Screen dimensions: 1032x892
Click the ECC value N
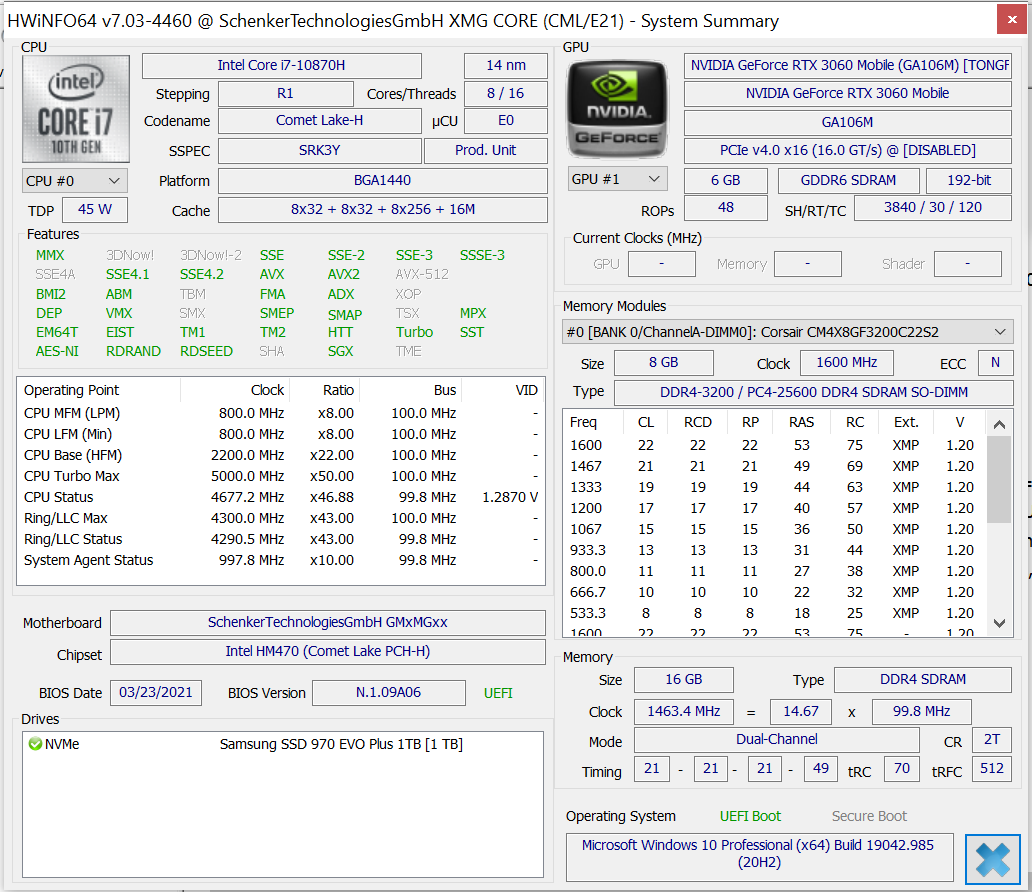point(995,363)
